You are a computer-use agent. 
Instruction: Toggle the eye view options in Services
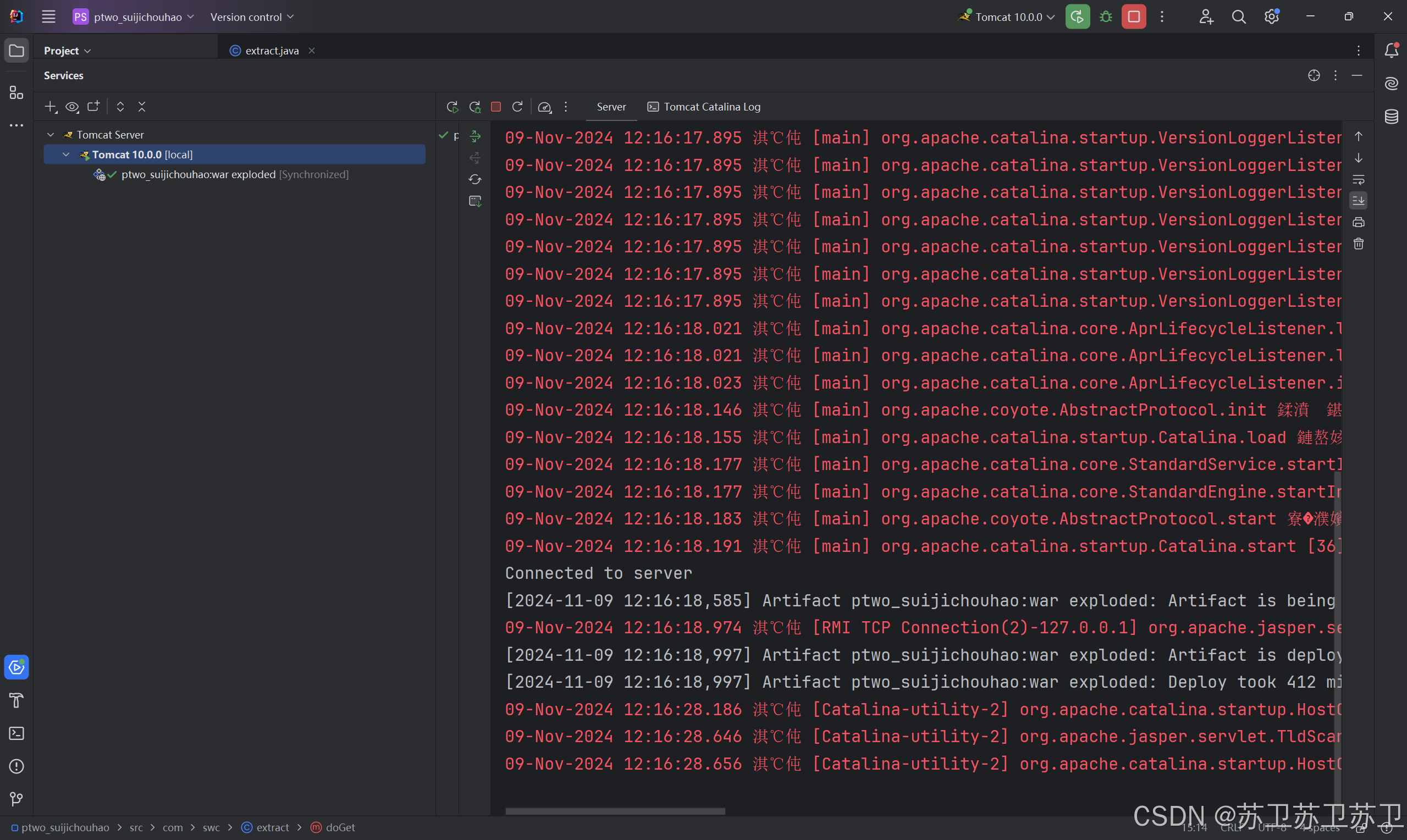pyautogui.click(x=72, y=107)
